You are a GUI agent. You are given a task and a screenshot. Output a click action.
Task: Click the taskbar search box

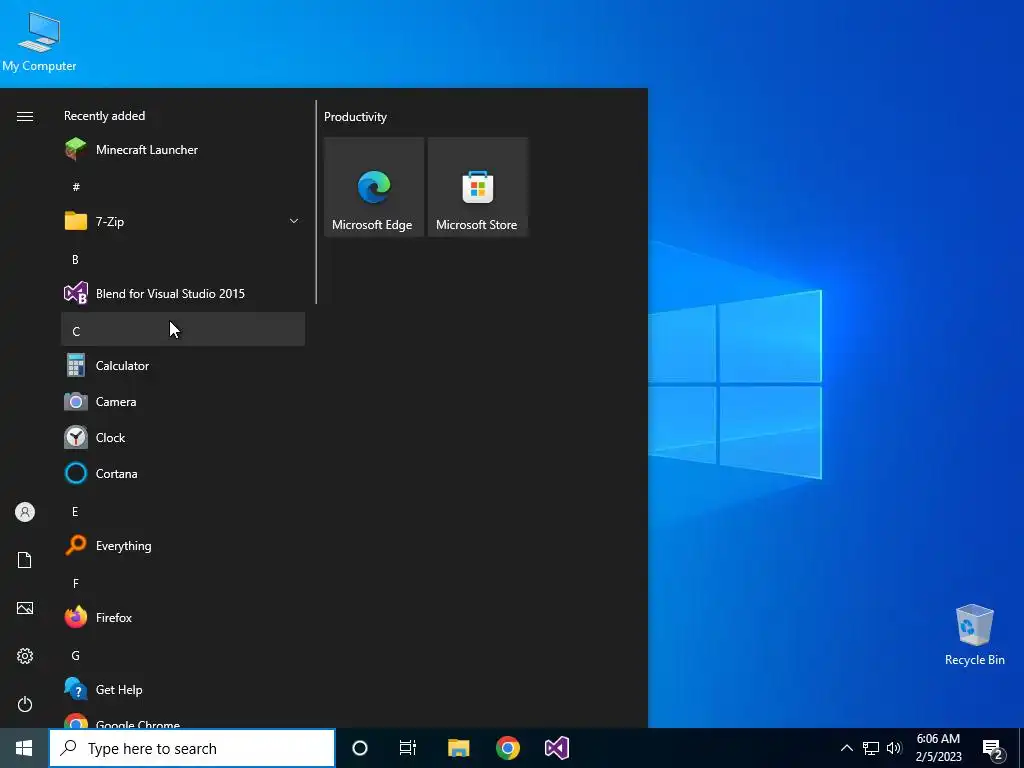coord(192,748)
